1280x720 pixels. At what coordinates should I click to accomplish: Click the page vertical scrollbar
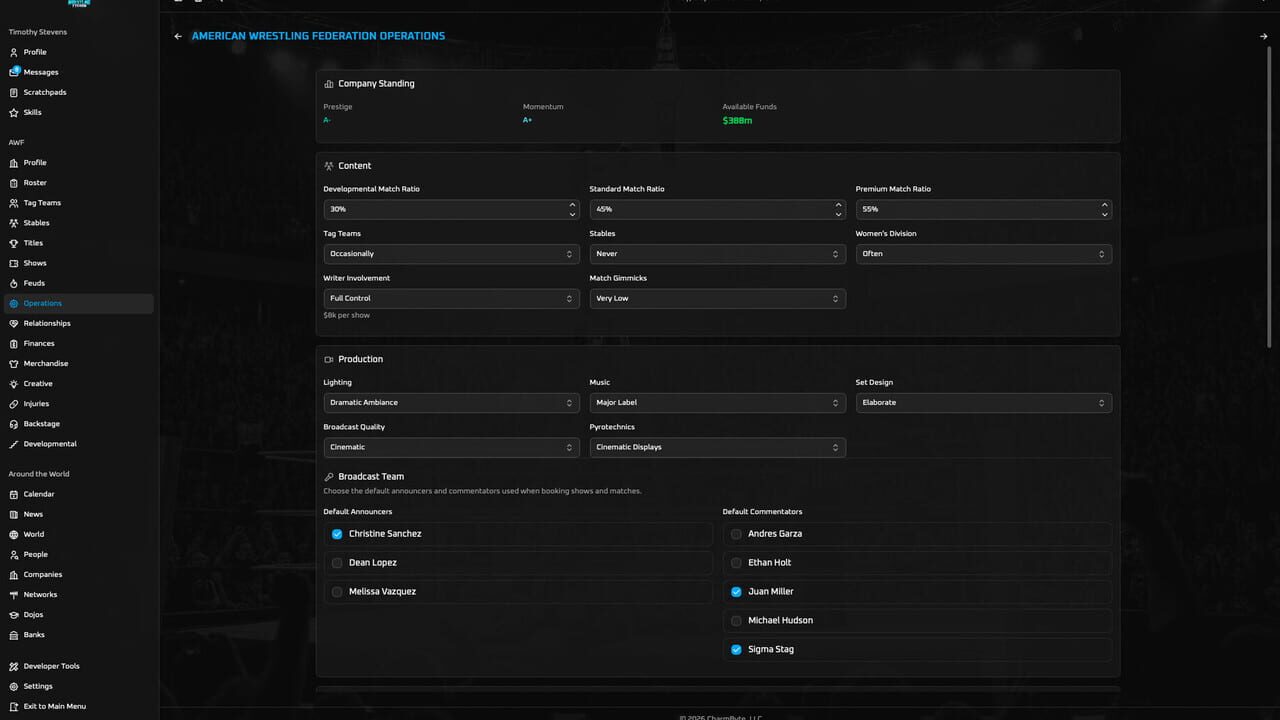1271,195
